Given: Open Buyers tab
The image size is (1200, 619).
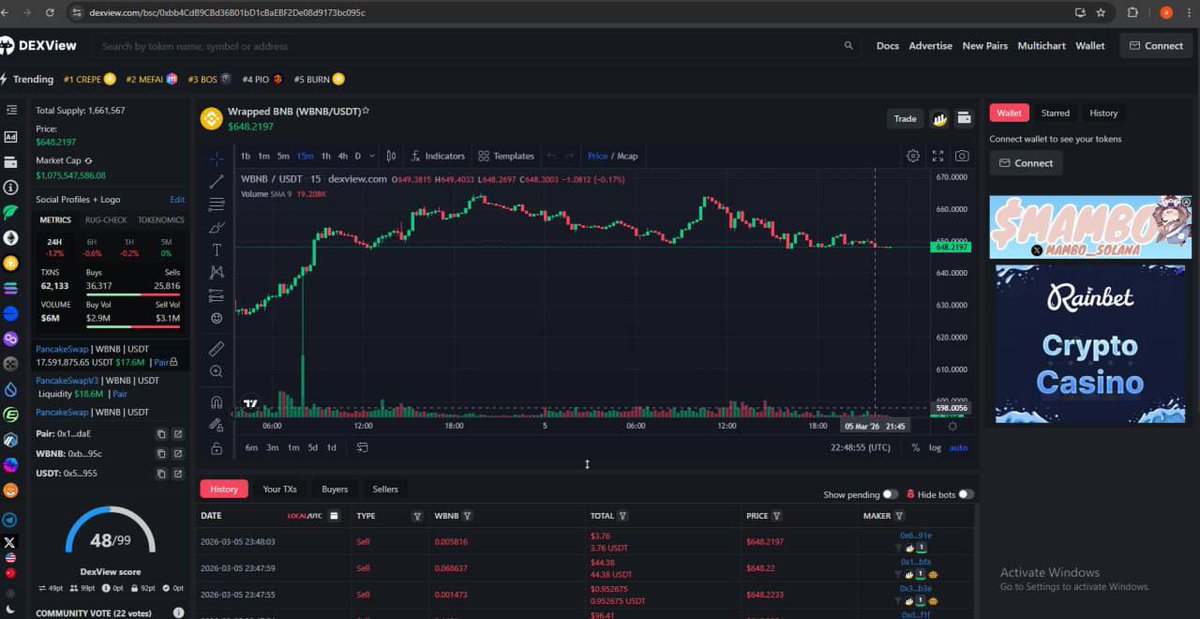Looking at the screenshot, I should 335,489.
